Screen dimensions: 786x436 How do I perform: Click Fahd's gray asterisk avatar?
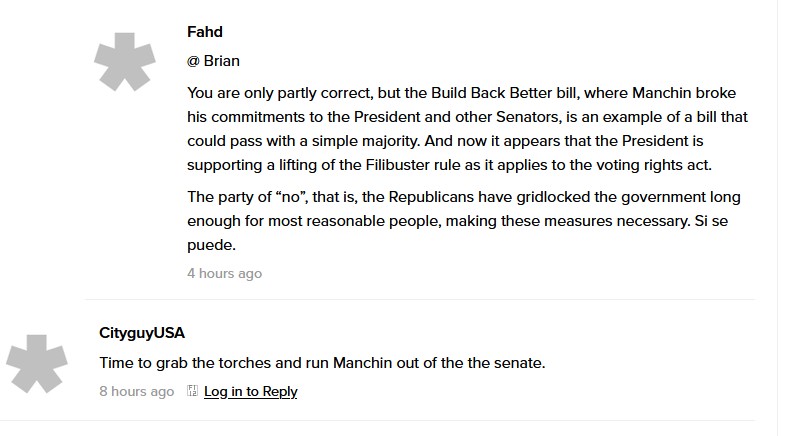click(125, 62)
